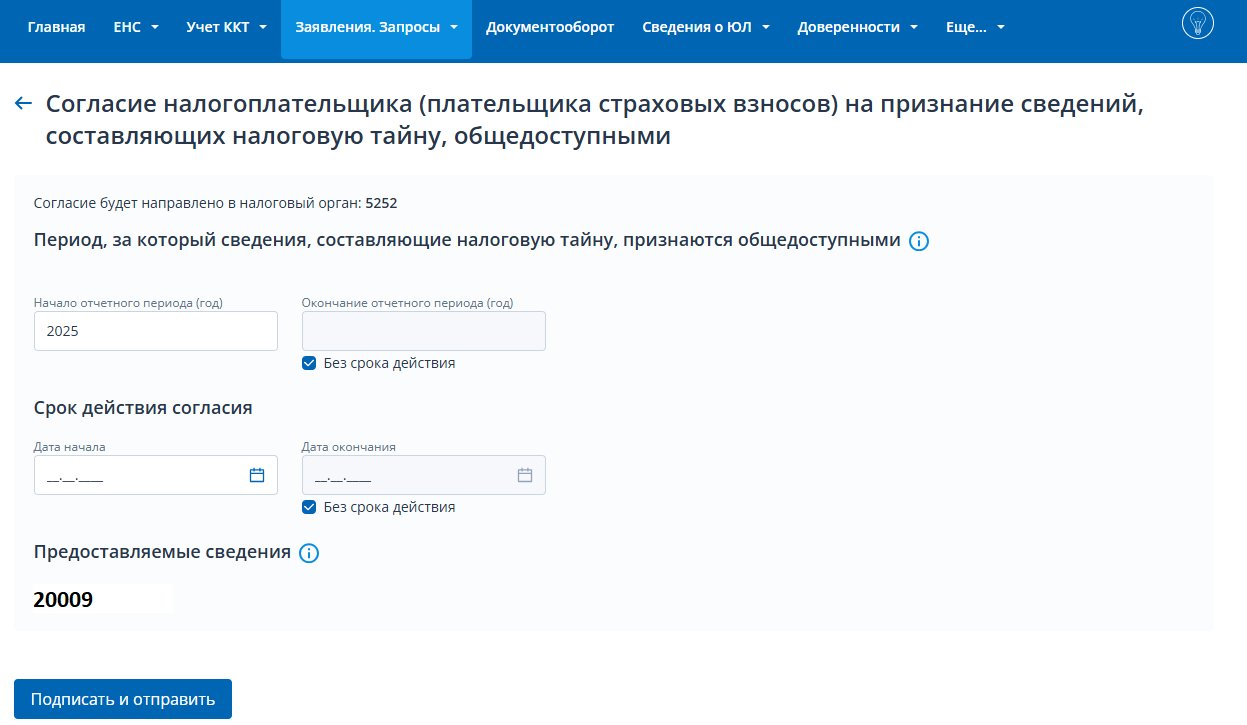Go to the Главная page
This screenshot has height=725, width=1247.
(56, 28)
